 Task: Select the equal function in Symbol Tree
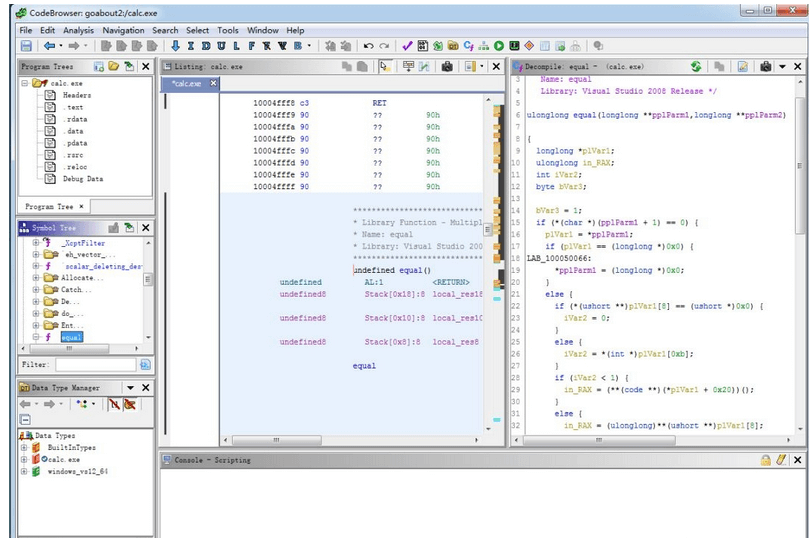point(72,337)
